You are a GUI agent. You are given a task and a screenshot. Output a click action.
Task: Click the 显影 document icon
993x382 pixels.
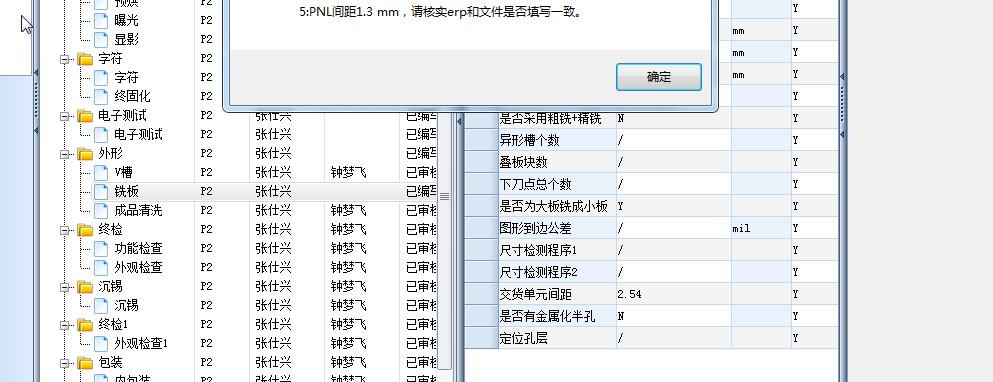(x=101, y=40)
